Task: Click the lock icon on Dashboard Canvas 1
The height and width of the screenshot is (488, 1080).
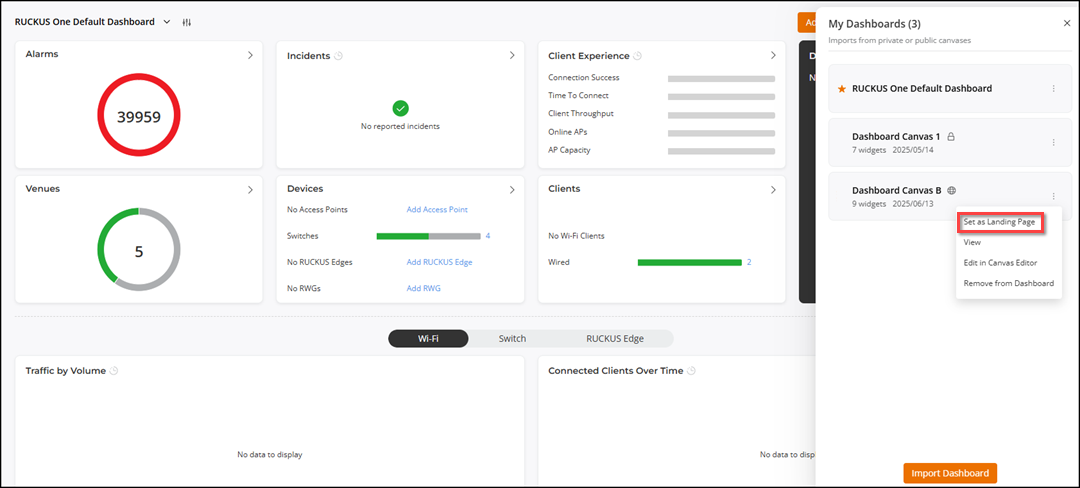Action: [951, 136]
